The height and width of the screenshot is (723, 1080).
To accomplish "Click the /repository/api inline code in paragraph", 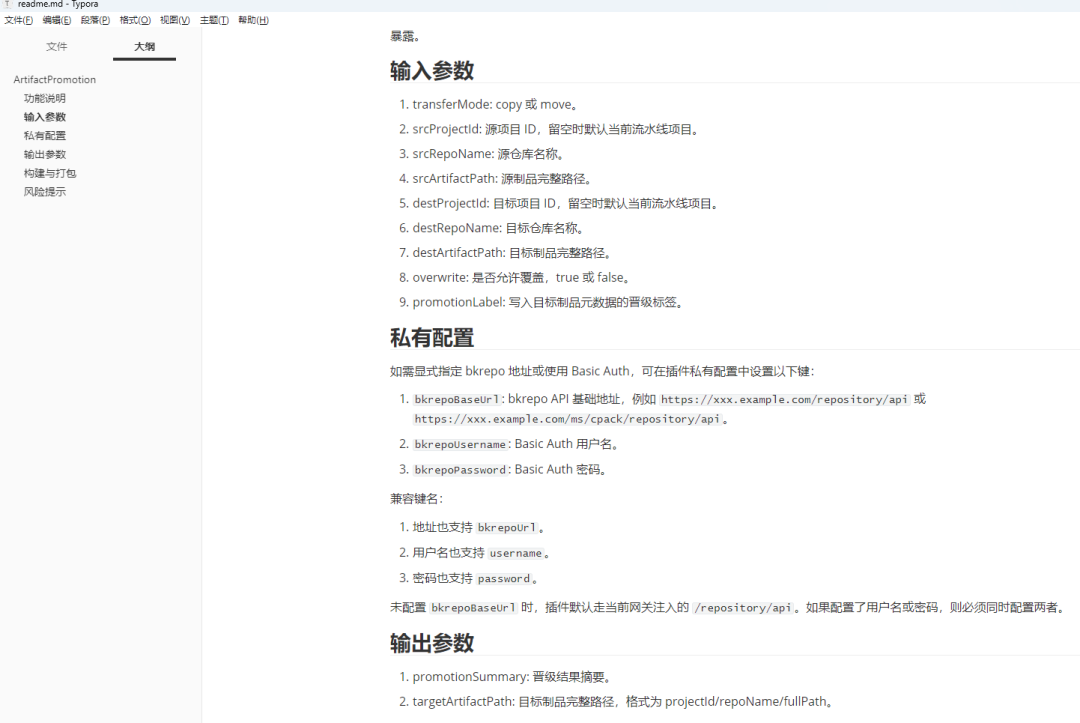I will pos(742,607).
